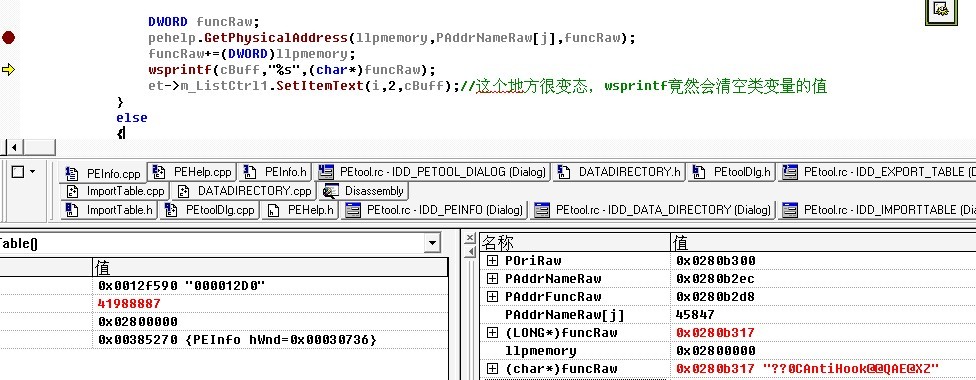Image resolution: width=976 pixels, height=380 pixels.
Task: Click the red value 41988887
Action: 129,303
